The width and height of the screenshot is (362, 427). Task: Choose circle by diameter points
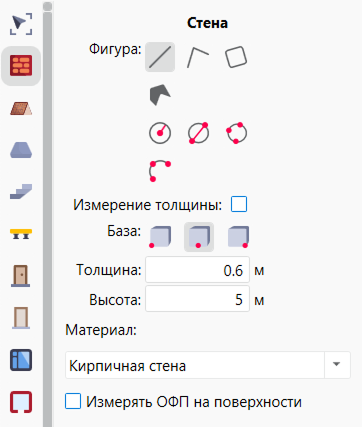point(198,133)
